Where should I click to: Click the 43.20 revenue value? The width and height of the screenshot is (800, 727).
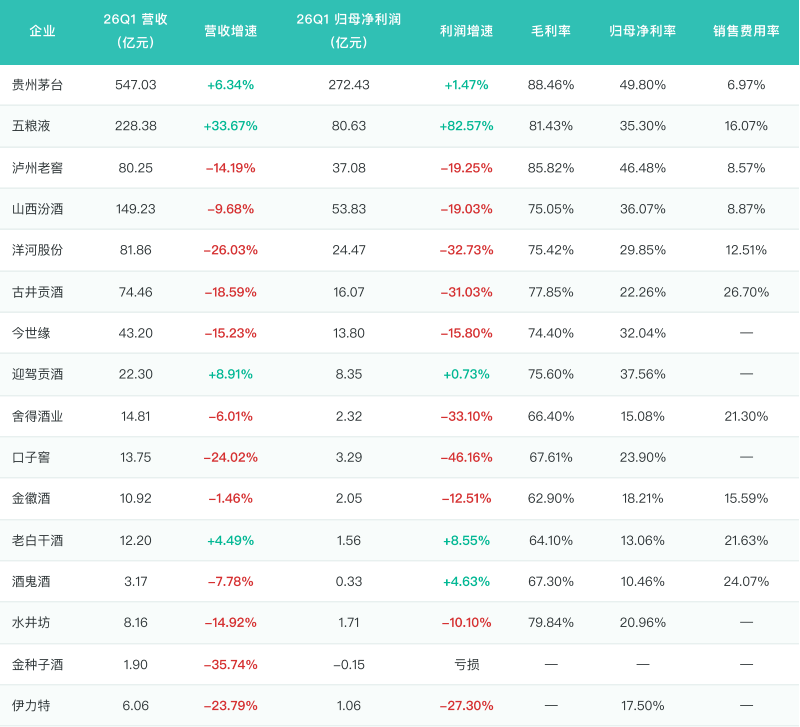136,333
